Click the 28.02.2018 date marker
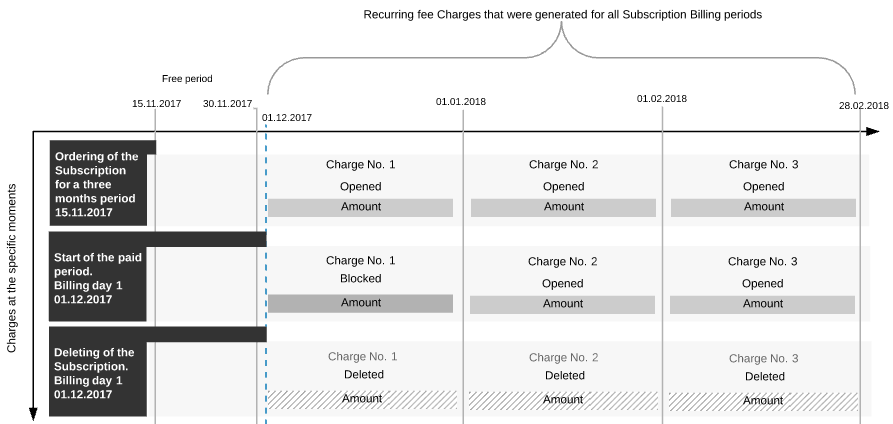Viewport: 893px width, 424px height. tap(863, 105)
